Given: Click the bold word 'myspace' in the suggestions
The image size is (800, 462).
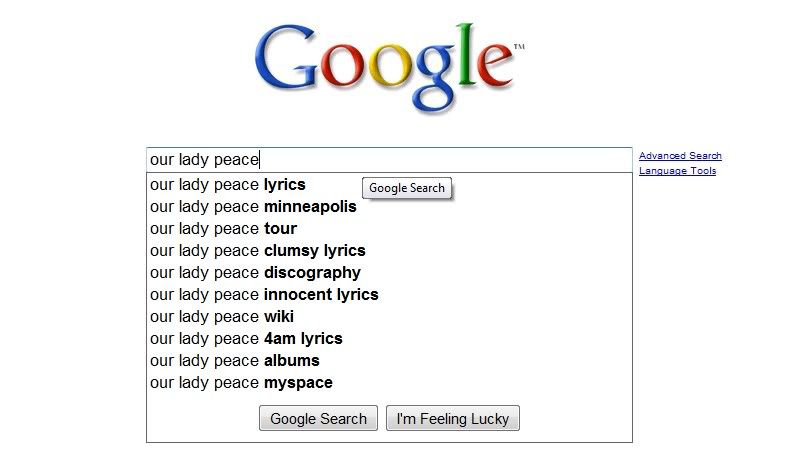Looking at the screenshot, I should point(298,383).
